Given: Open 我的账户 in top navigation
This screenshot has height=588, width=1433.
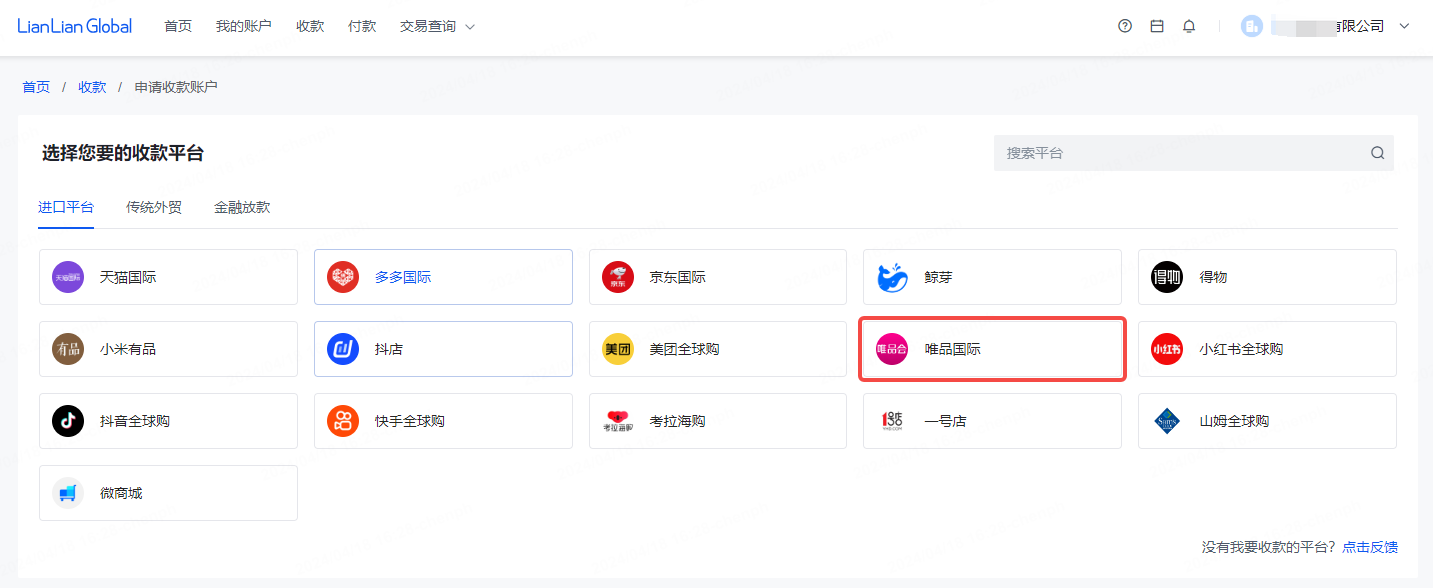Looking at the screenshot, I should pos(243,26).
